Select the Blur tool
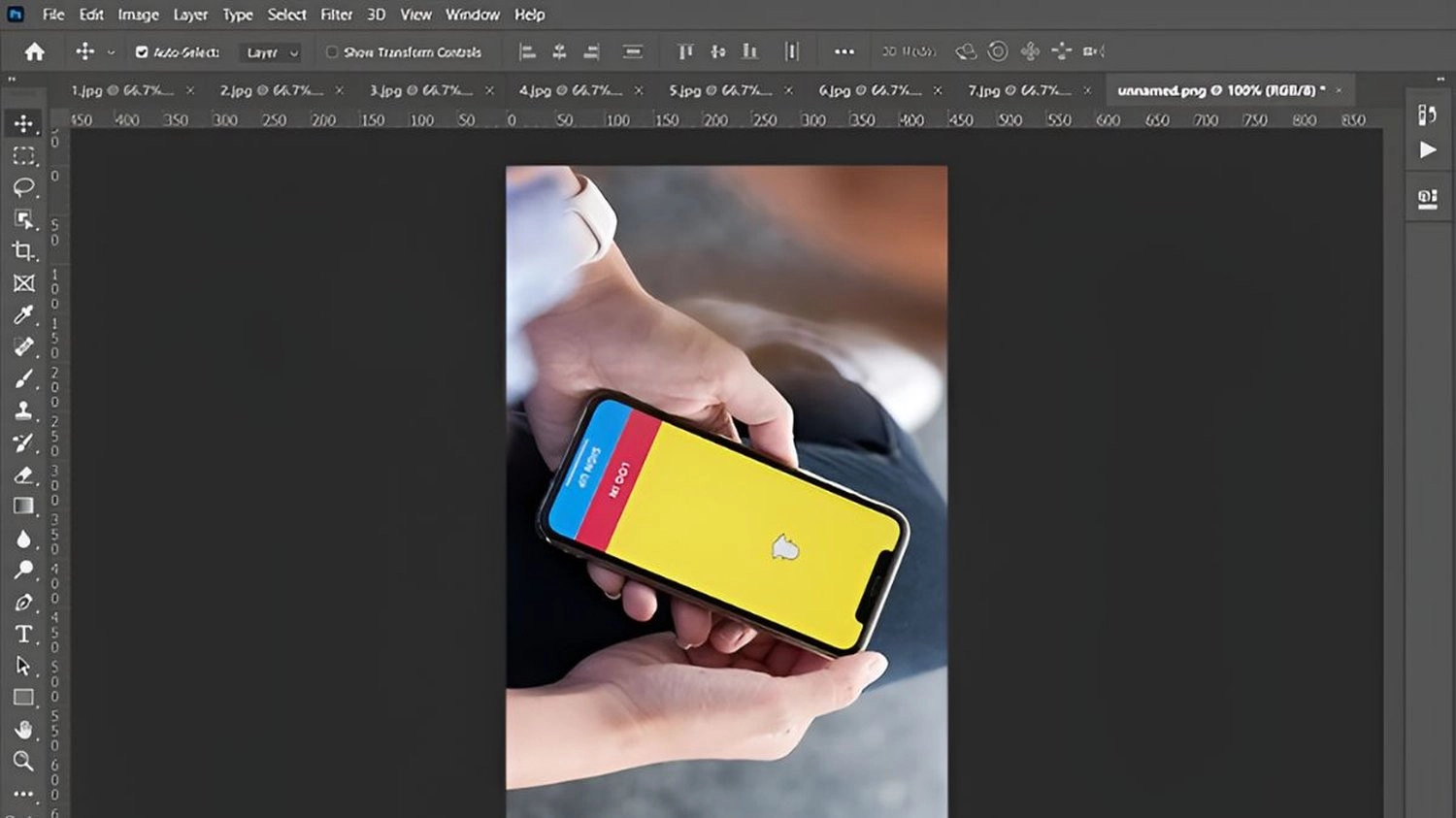This screenshot has width=1456, height=818. point(24,539)
